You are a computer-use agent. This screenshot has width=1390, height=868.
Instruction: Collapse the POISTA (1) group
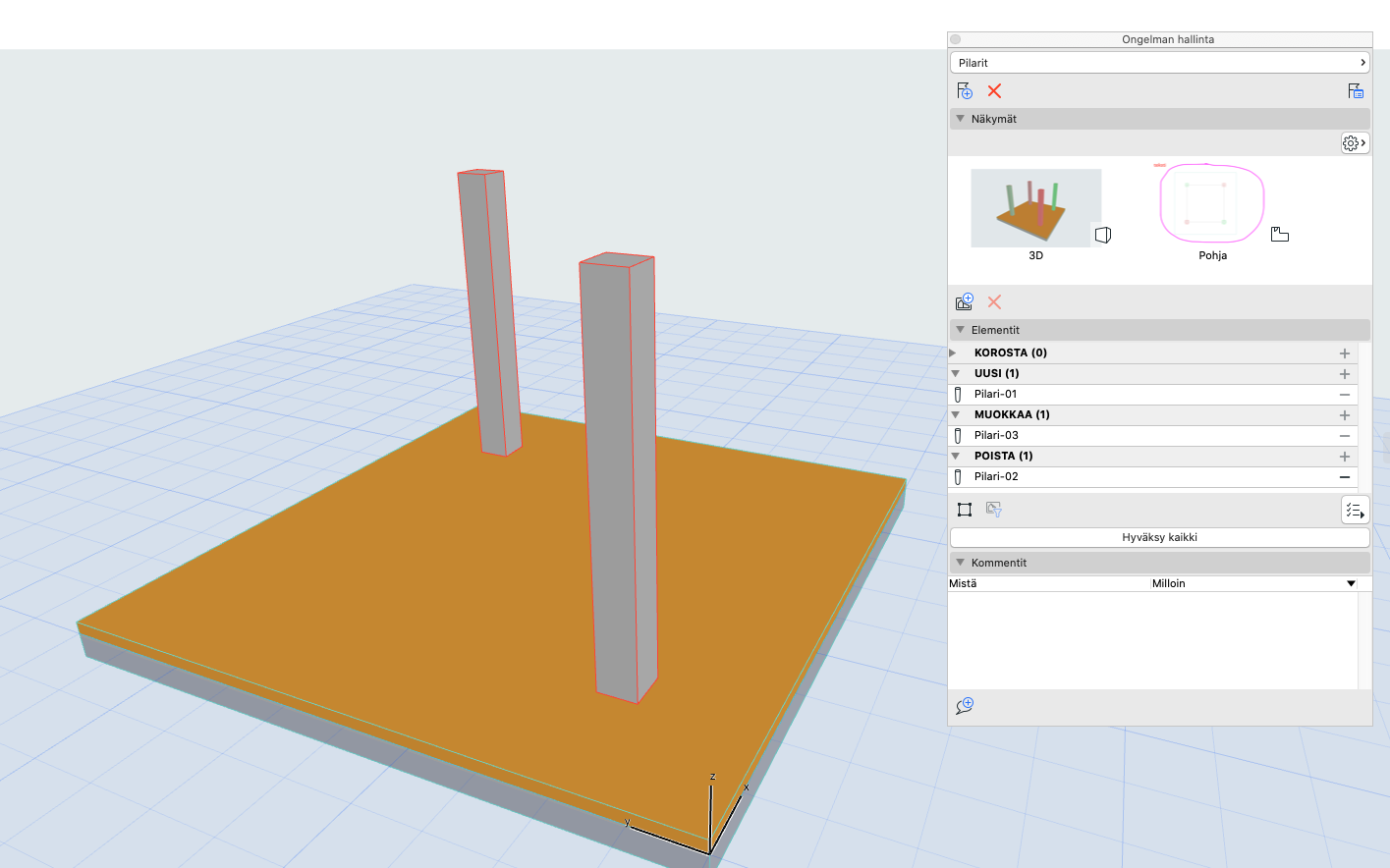[x=955, y=456]
